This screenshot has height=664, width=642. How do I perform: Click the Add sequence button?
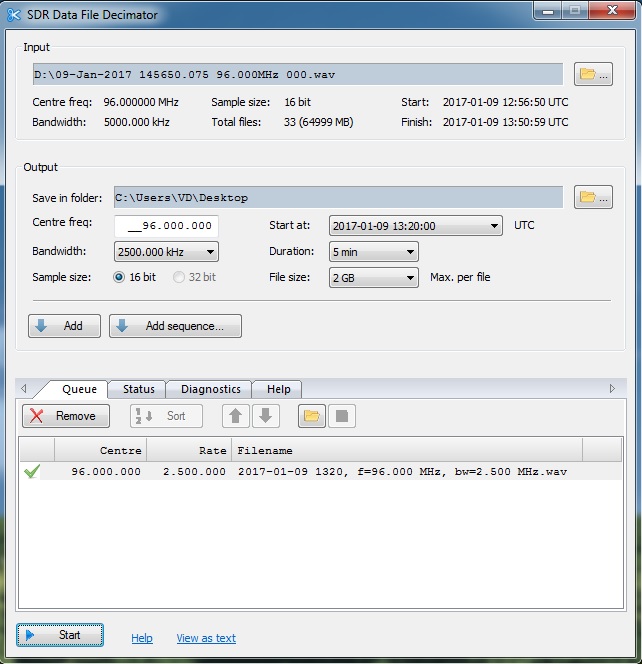click(x=175, y=326)
